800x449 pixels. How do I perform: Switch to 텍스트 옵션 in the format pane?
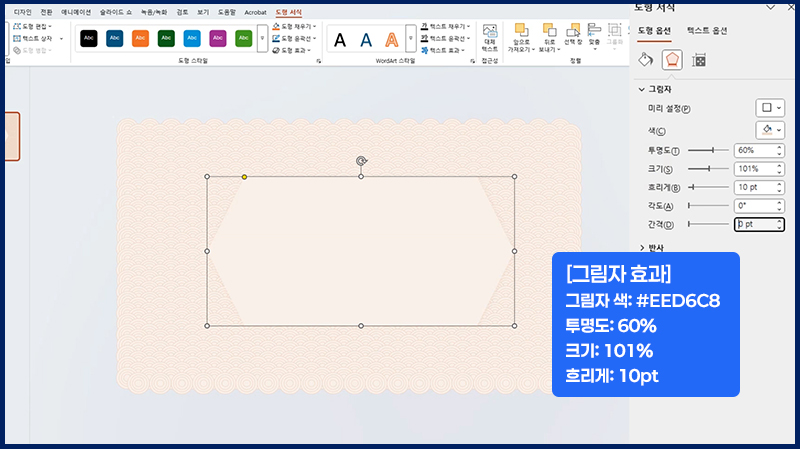click(x=707, y=31)
